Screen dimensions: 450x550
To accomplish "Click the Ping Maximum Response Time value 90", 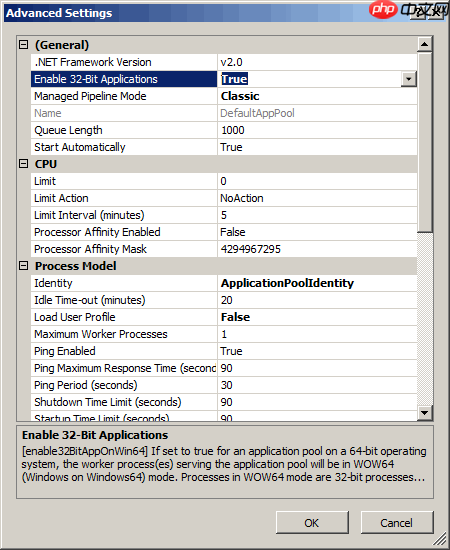I will click(x=227, y=368).
